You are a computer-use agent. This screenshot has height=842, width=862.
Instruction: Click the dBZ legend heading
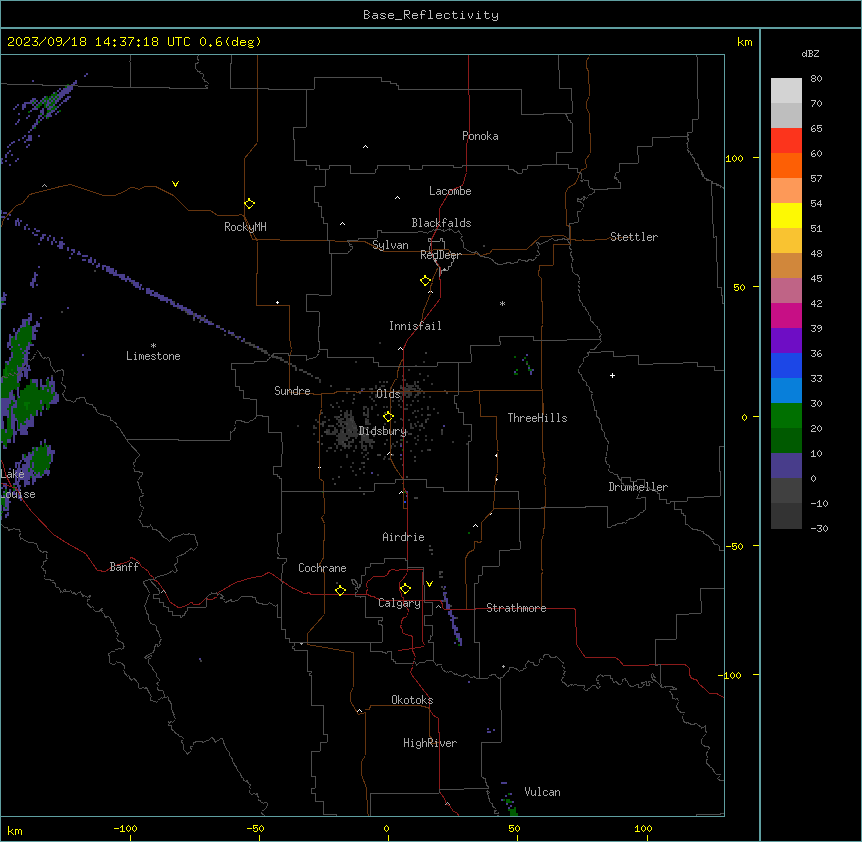(810, 54)
